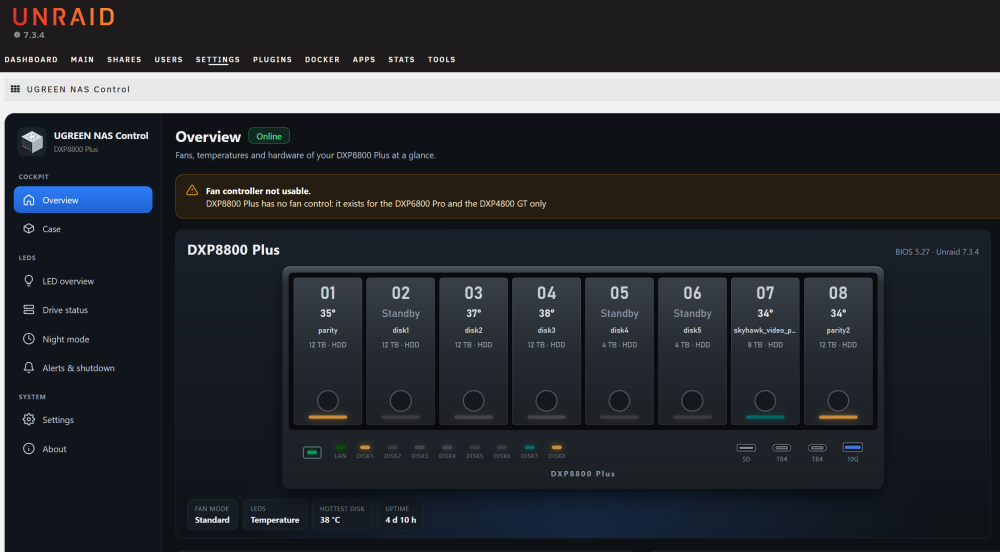Click the UGREEN NAS Control cube logo icon
This screenshot has height=552, width=1000.
click(31, 142)
